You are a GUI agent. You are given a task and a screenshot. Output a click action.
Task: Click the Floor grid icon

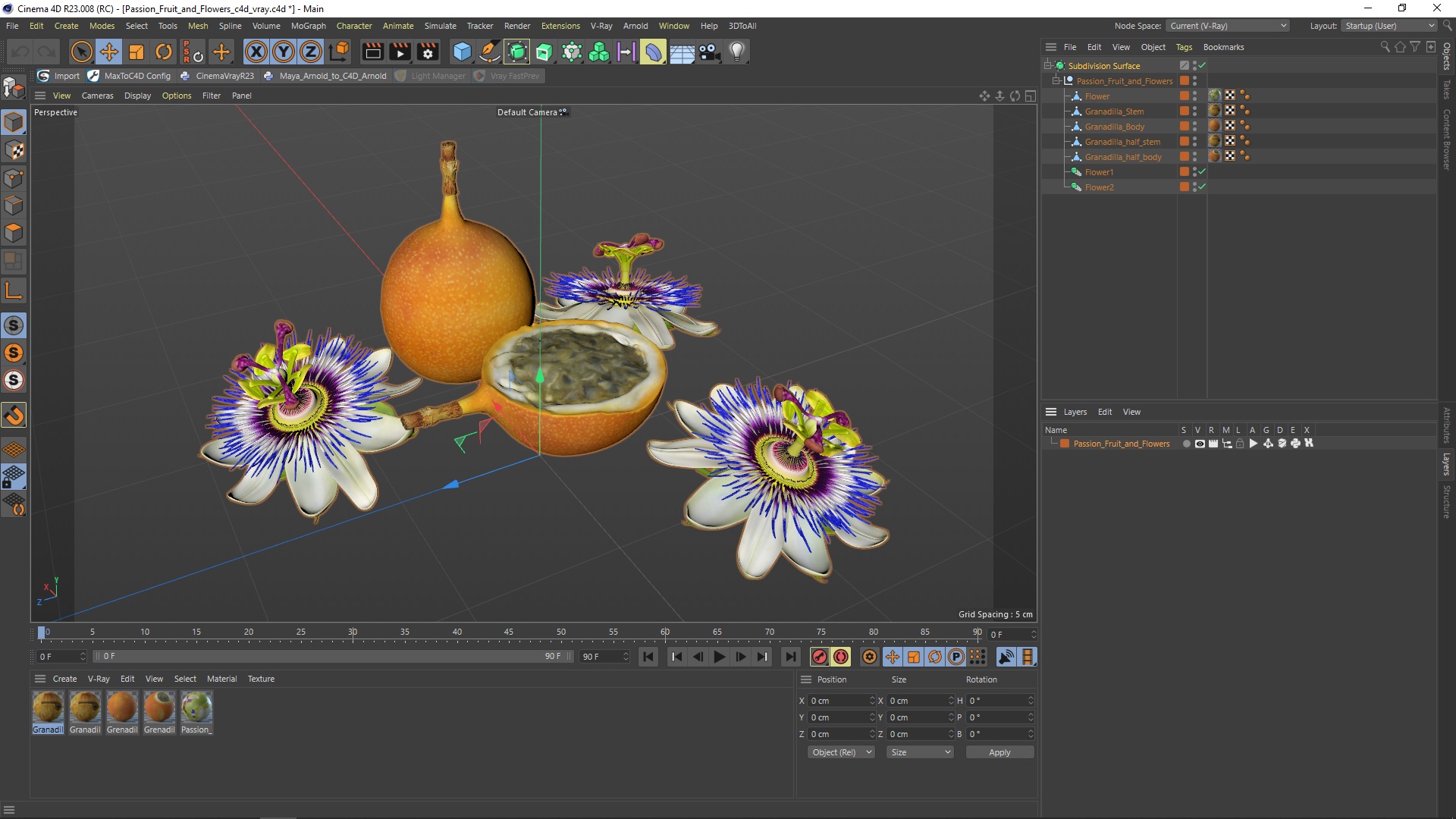[x=682, y=52]
